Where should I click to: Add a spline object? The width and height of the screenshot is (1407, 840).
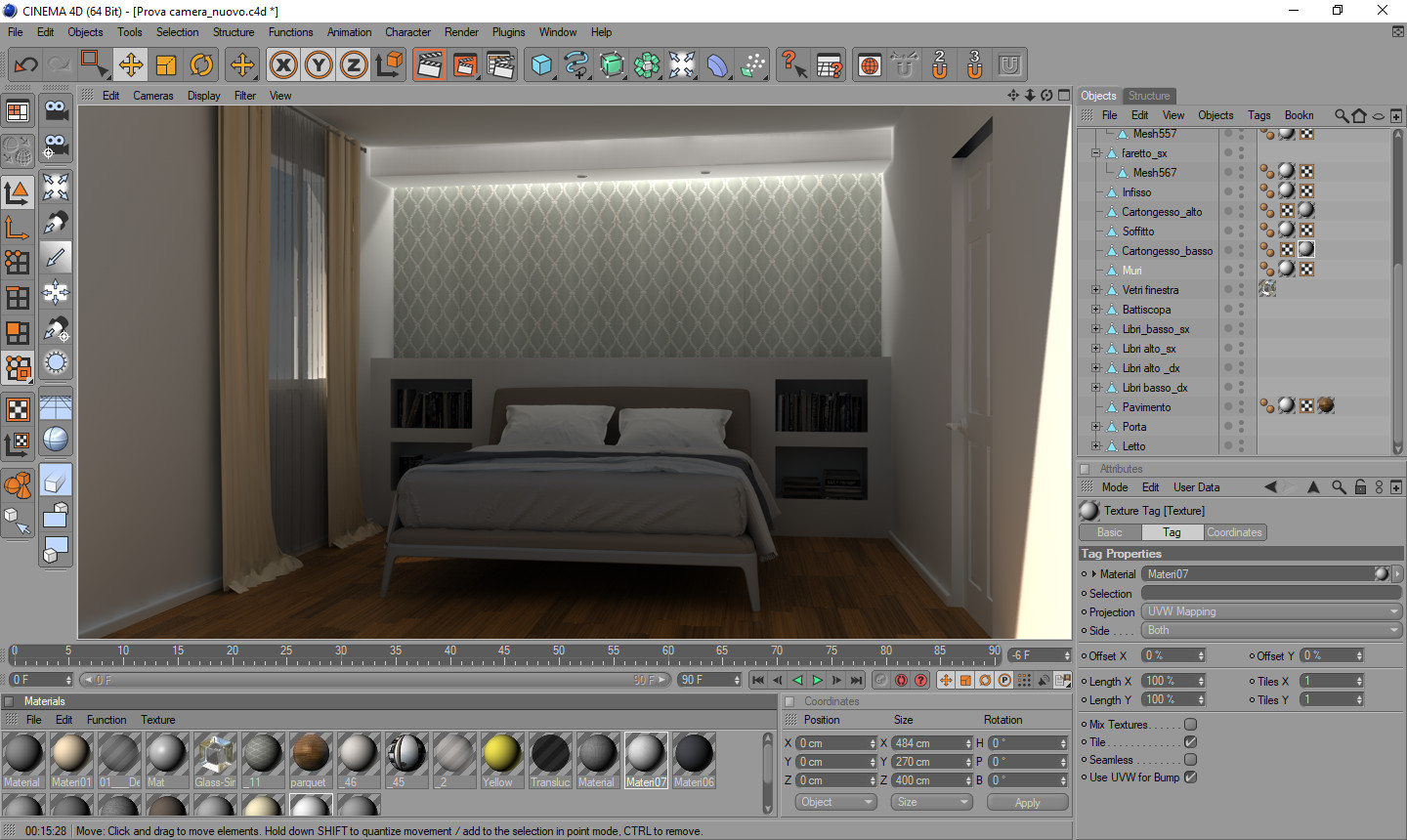(576, 65)
